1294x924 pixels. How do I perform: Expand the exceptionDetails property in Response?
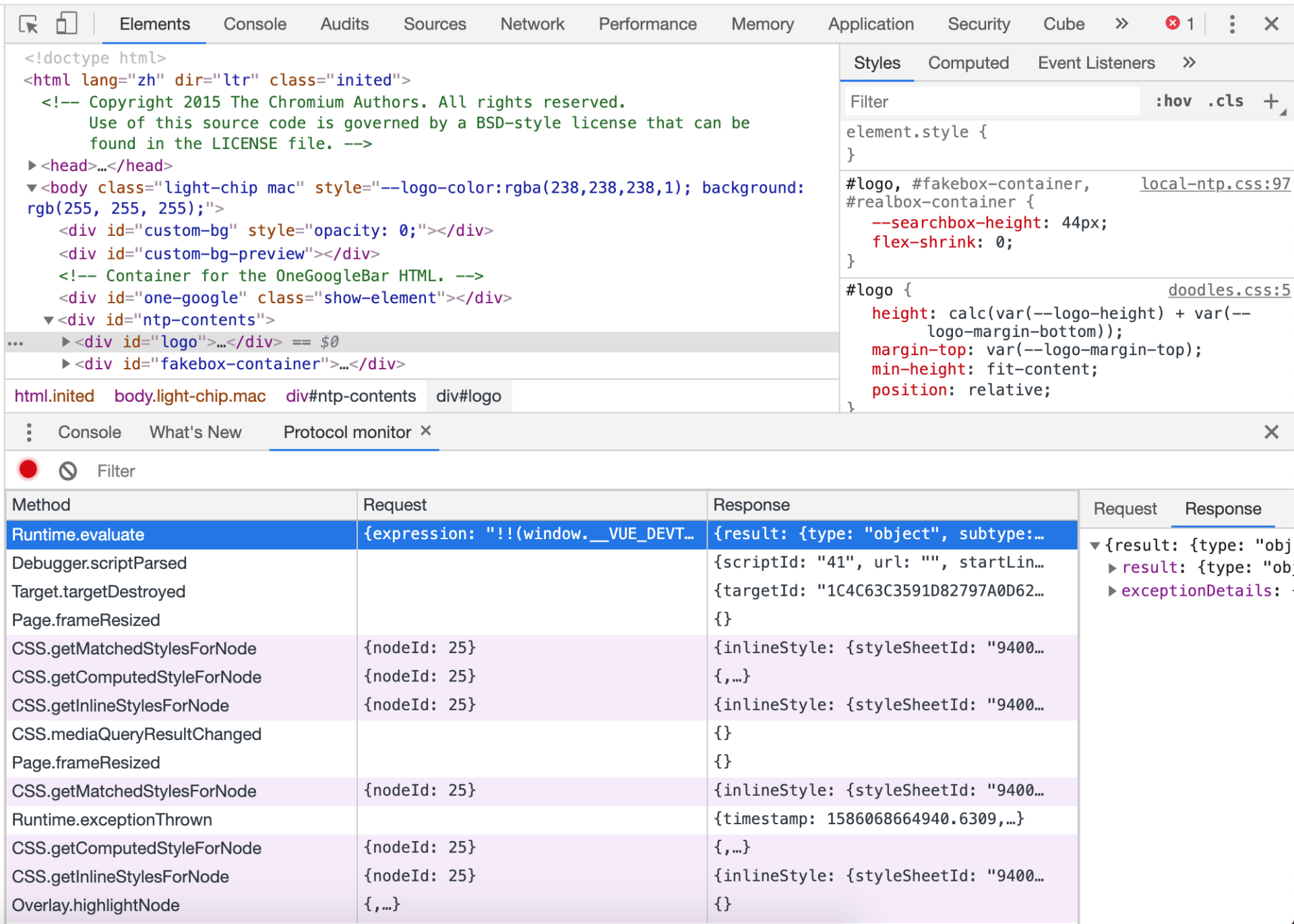click(1112, 591)
